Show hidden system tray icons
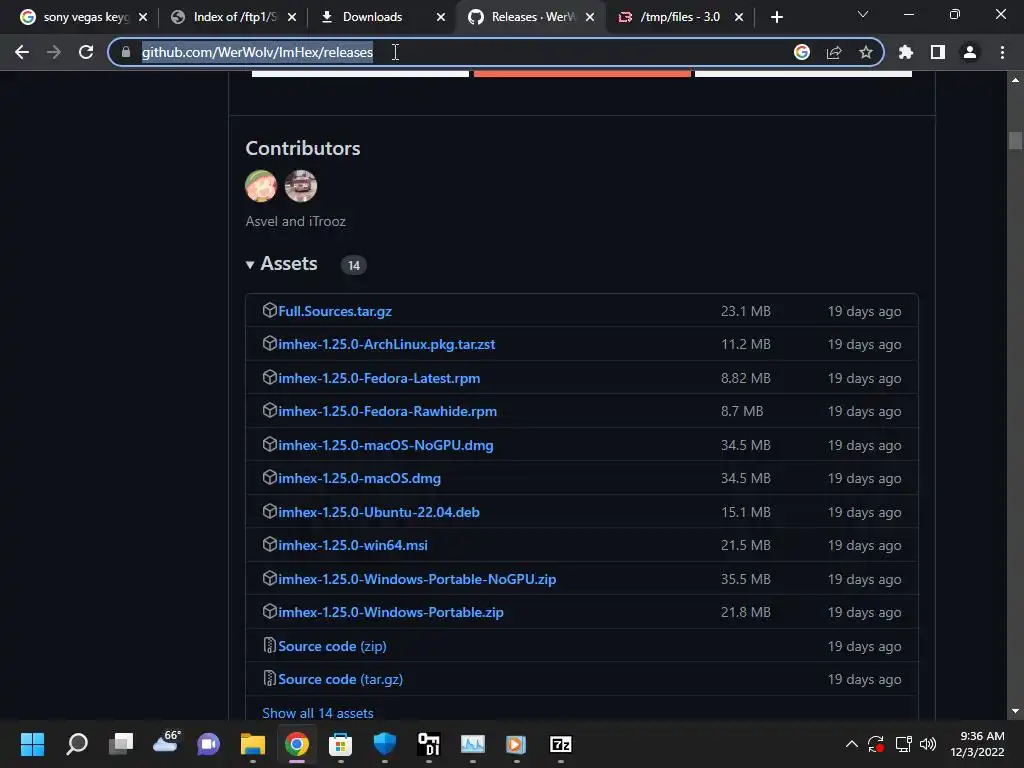1024x768 pixels. (x=852, y=744)
